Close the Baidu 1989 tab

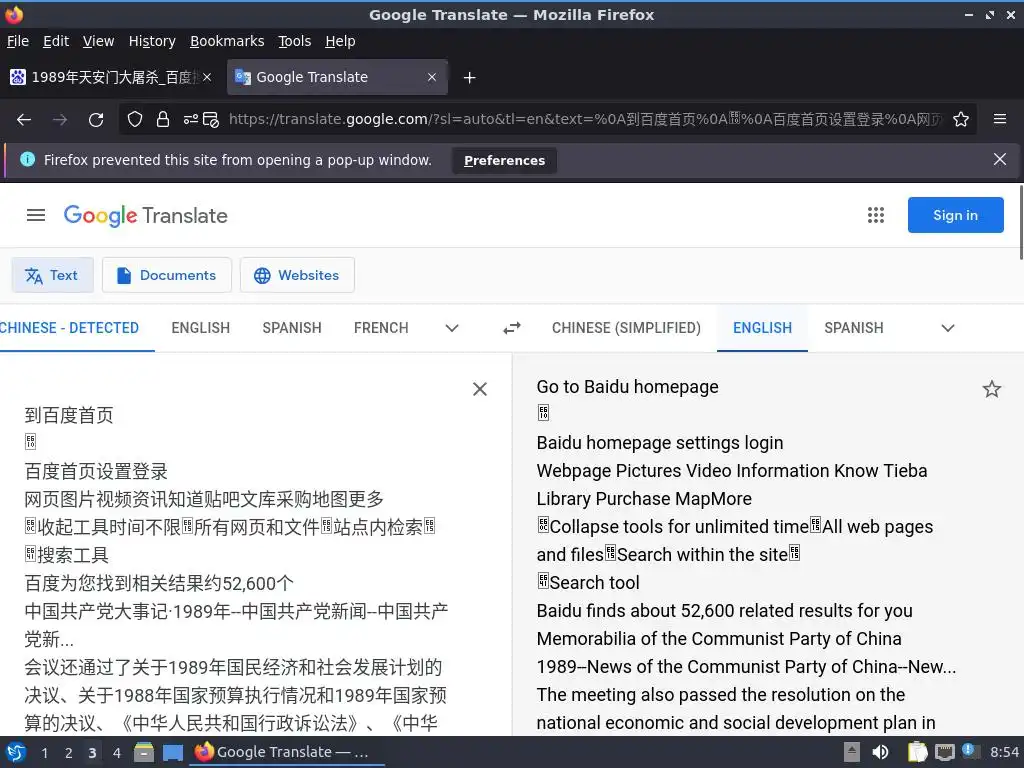(x=207, y=77)
